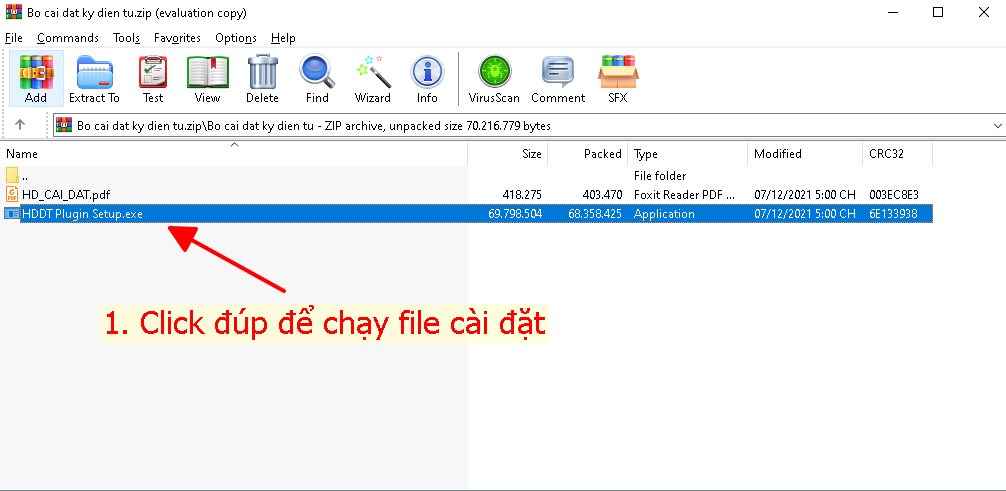
Task: Sort by the Type column header
Action: [x=688, y=154]
